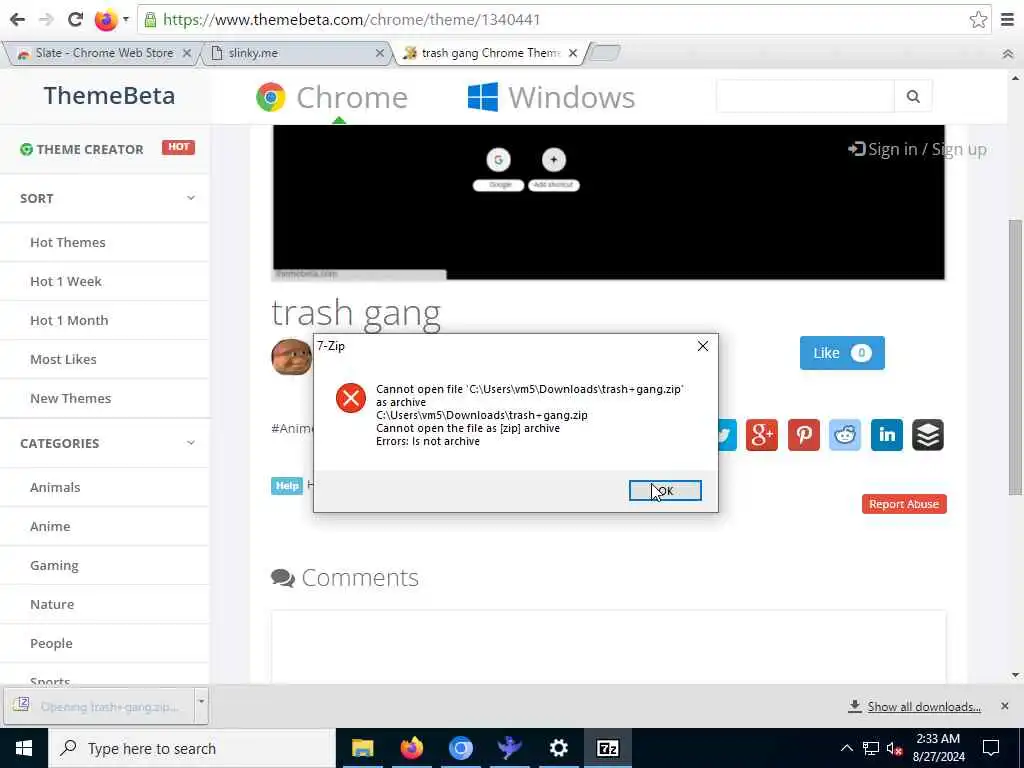Click the padlock site security icon
Image resolution: width=1024 pixels, height=768 pixels.
click(x=150, y=20)
